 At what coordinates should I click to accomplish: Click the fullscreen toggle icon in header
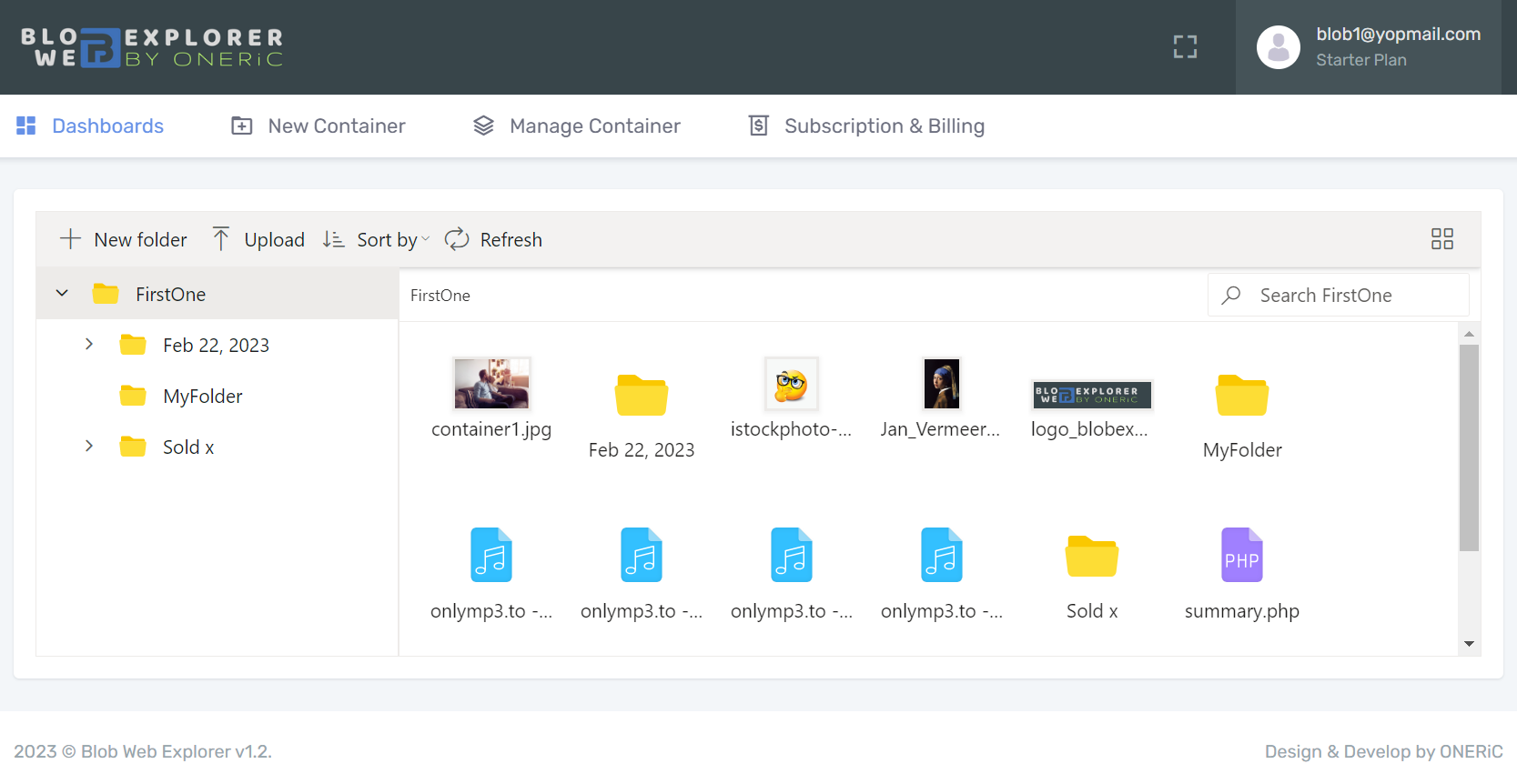pyautogui.click(x=1185, y=47)
